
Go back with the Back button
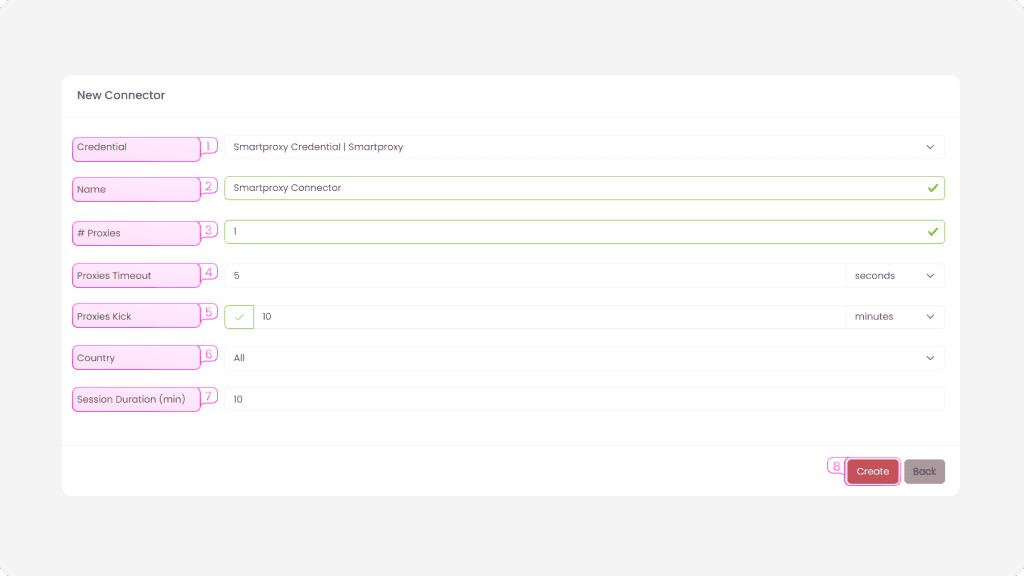click(924, 471)
